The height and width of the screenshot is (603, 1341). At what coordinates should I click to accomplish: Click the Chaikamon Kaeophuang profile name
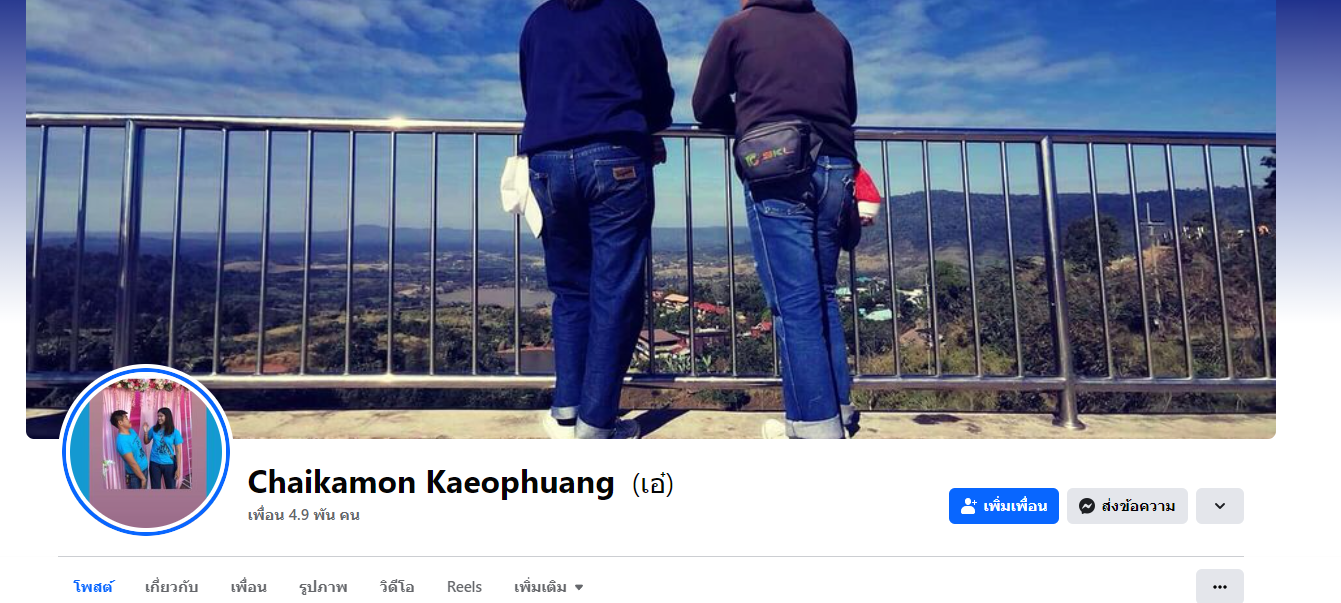(431, 483)
